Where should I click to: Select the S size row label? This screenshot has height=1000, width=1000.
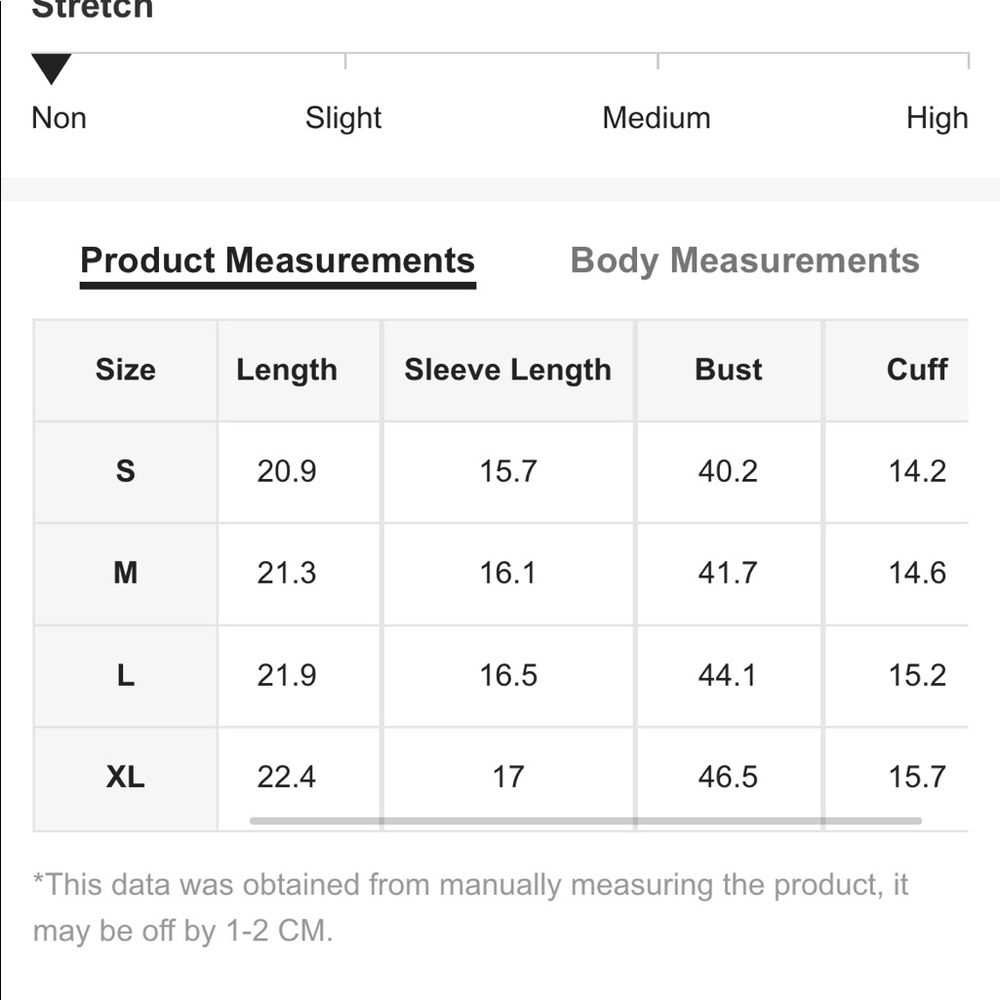(x=125, y=471)
